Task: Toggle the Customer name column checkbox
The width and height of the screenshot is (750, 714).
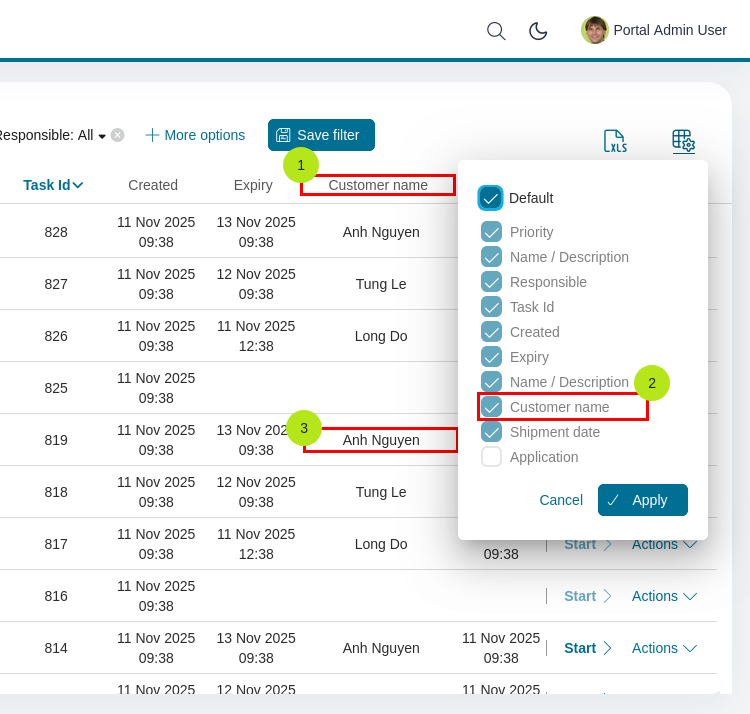Action: click(x=491, y=407)
